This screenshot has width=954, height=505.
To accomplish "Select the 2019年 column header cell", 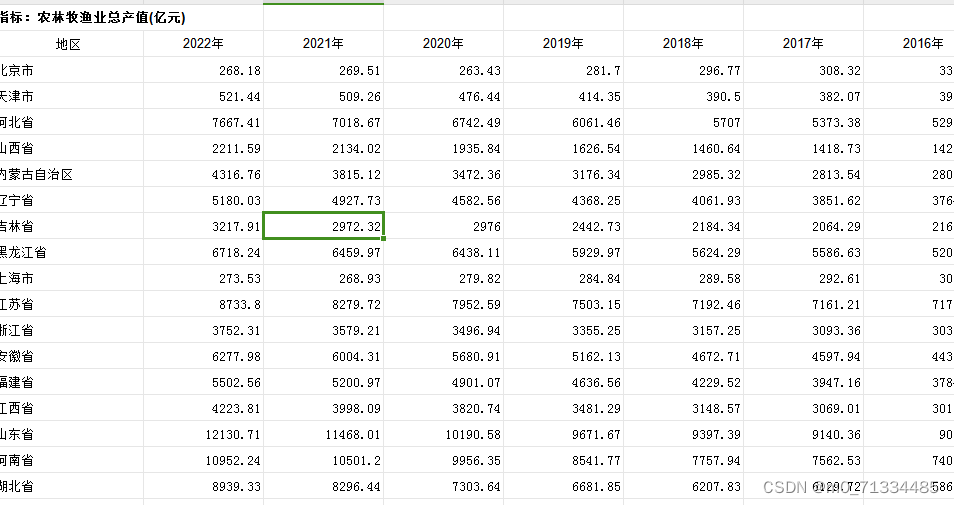I will click(x=563, y=44).
